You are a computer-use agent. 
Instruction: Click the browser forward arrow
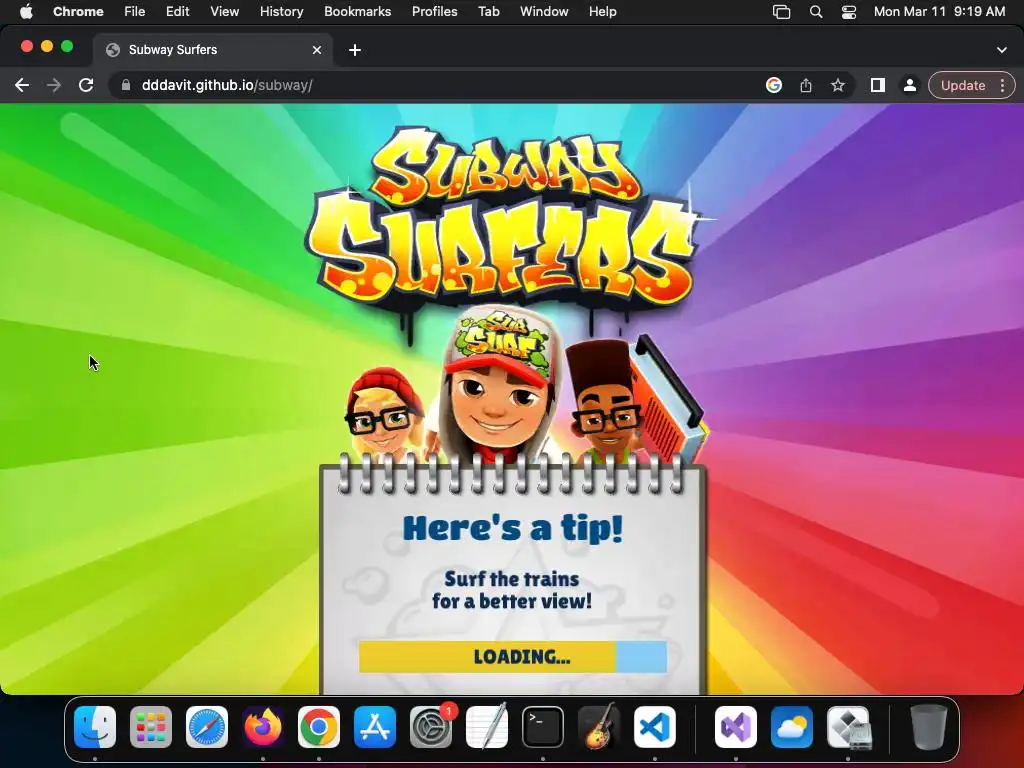[54, 86]
